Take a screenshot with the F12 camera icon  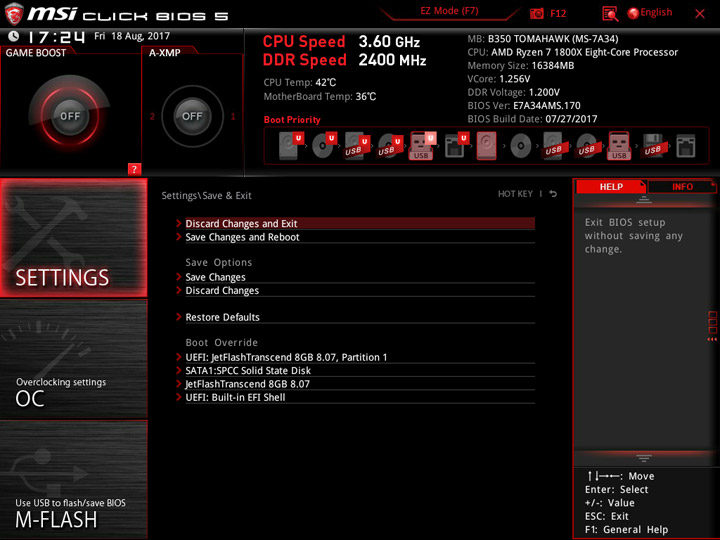(537, 13)
